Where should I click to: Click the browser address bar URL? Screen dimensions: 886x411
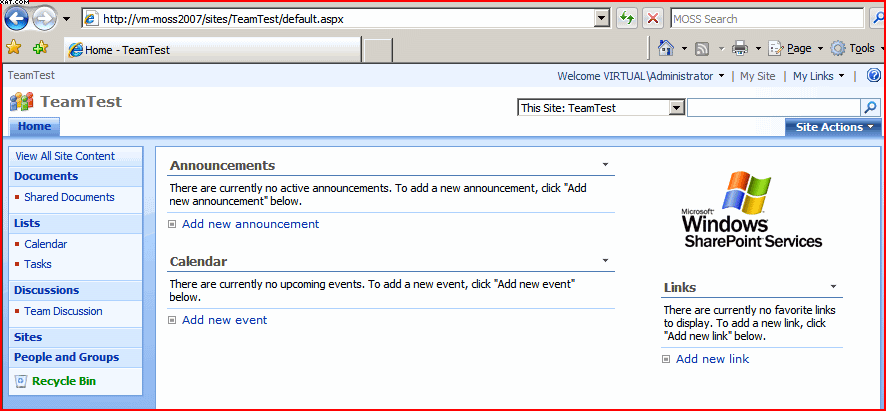pyautogui.click(x=340, y=18)
